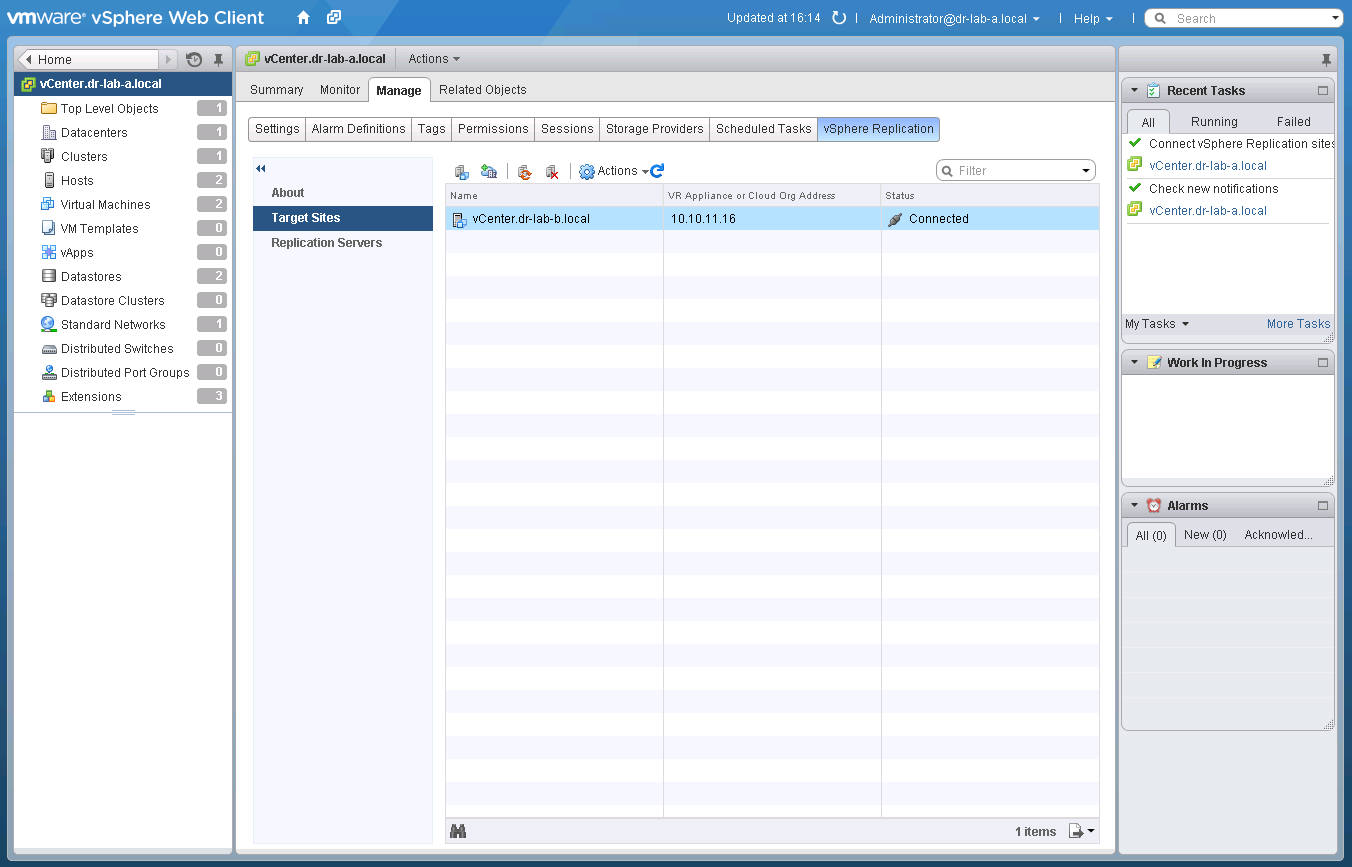Switch to the Monitor tab
This screenshot has width=1352, height=867.
[x=339, y=89]
